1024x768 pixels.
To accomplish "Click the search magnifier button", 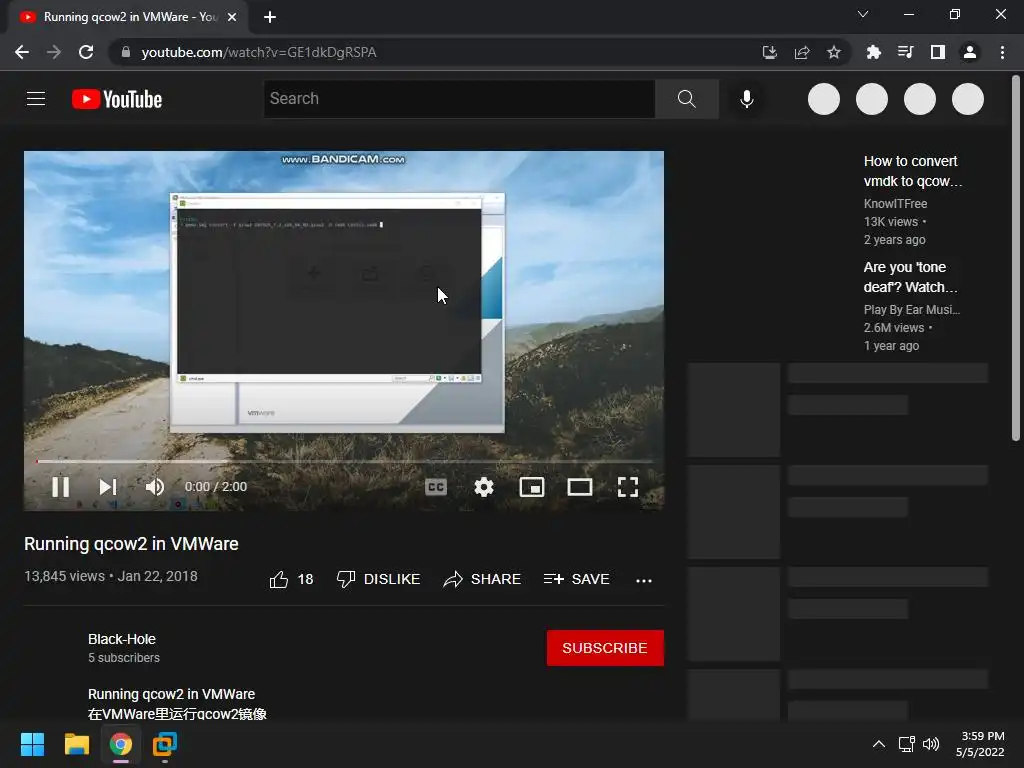I will point(686,99).
